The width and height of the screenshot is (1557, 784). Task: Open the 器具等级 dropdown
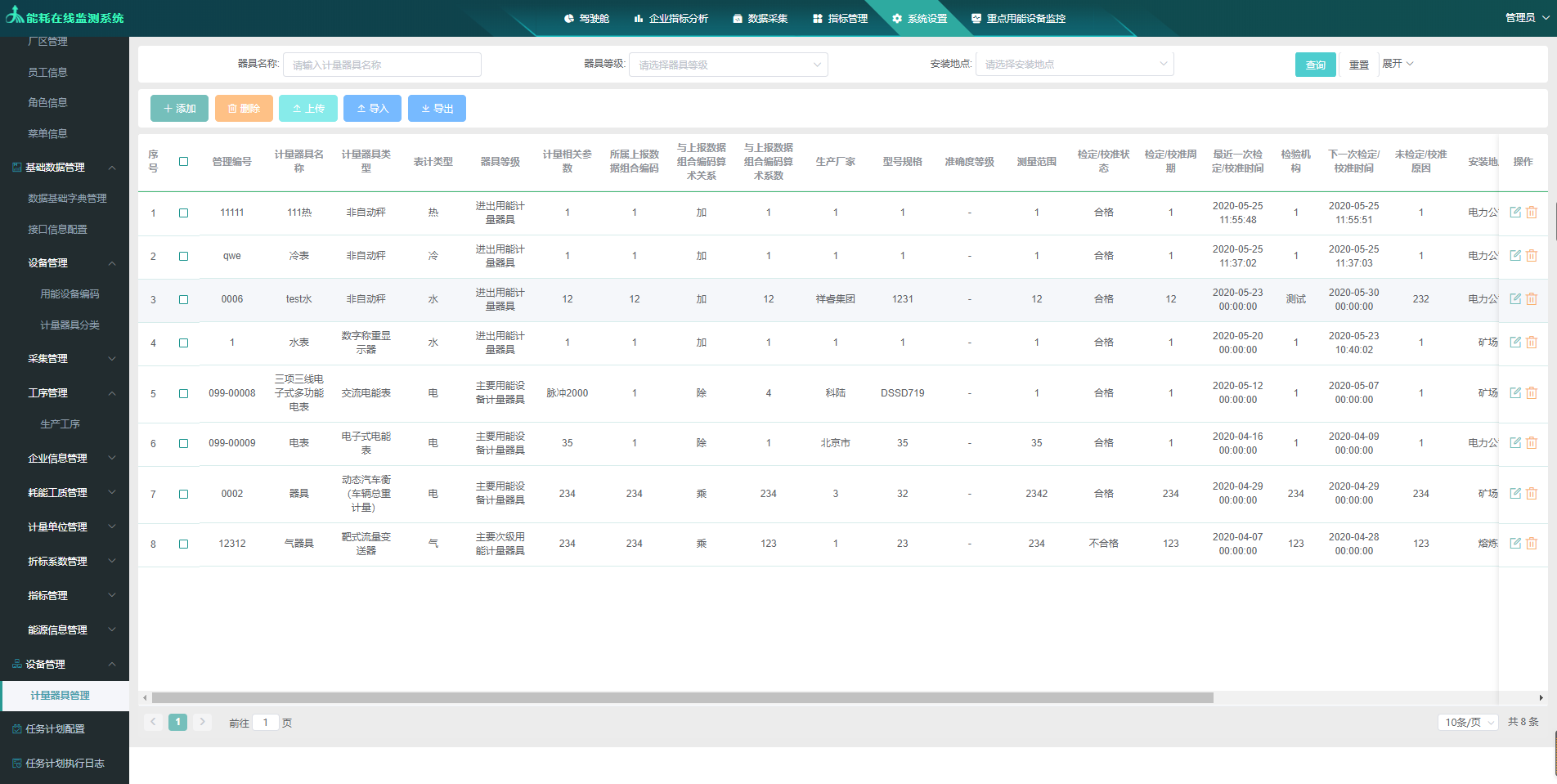coord(728,65)
